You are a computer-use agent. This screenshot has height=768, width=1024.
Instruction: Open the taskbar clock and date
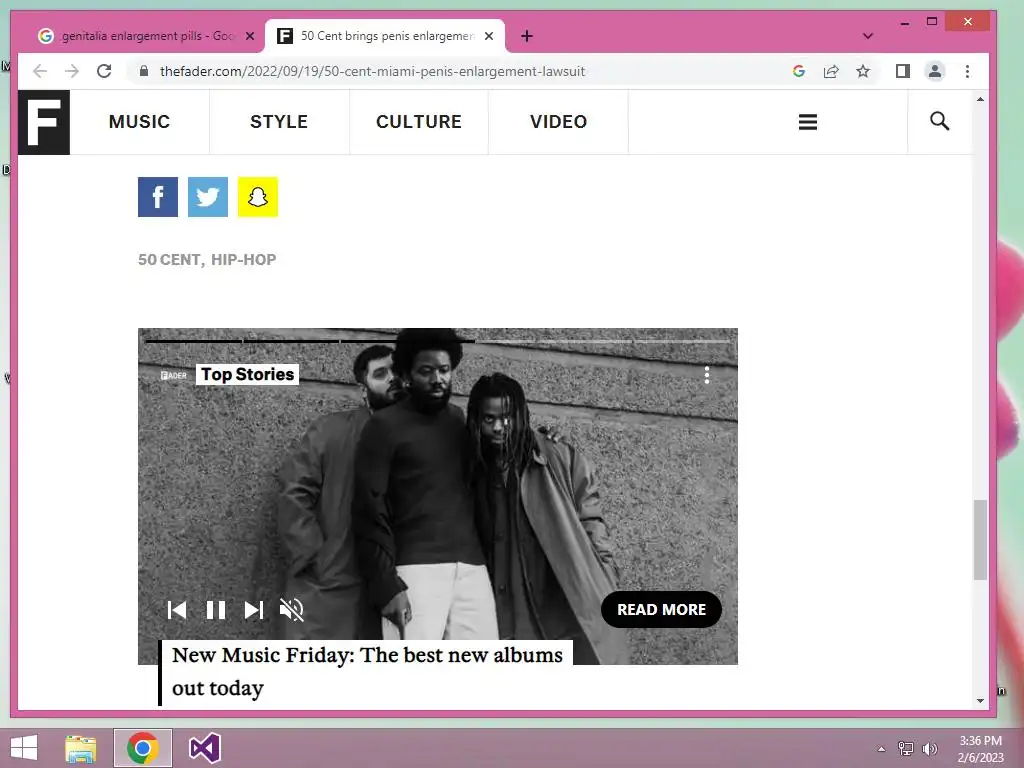click(x=980, y=749)
